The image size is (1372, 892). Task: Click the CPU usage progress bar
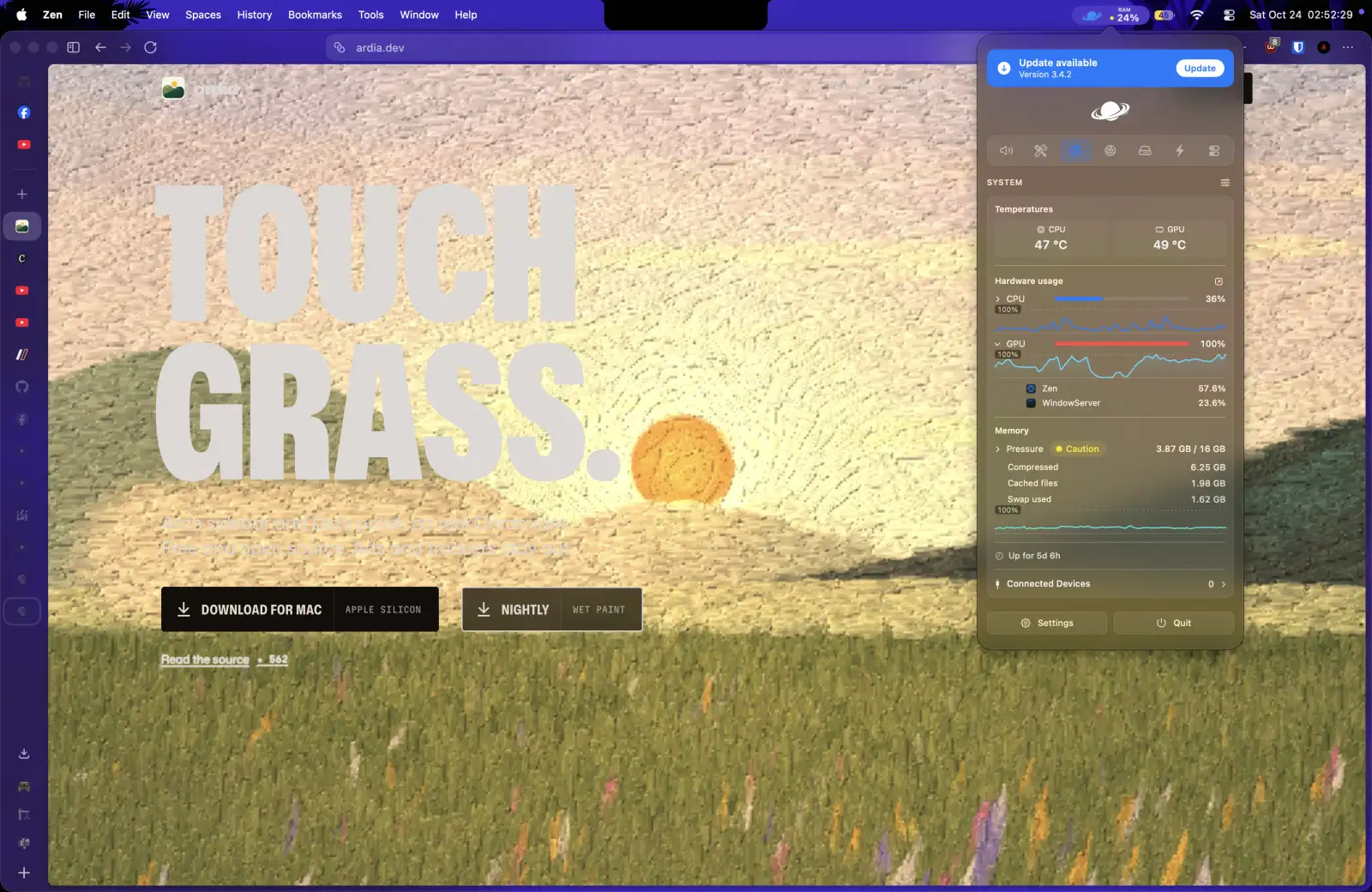pyautogui.click(x=1122, y=299)
